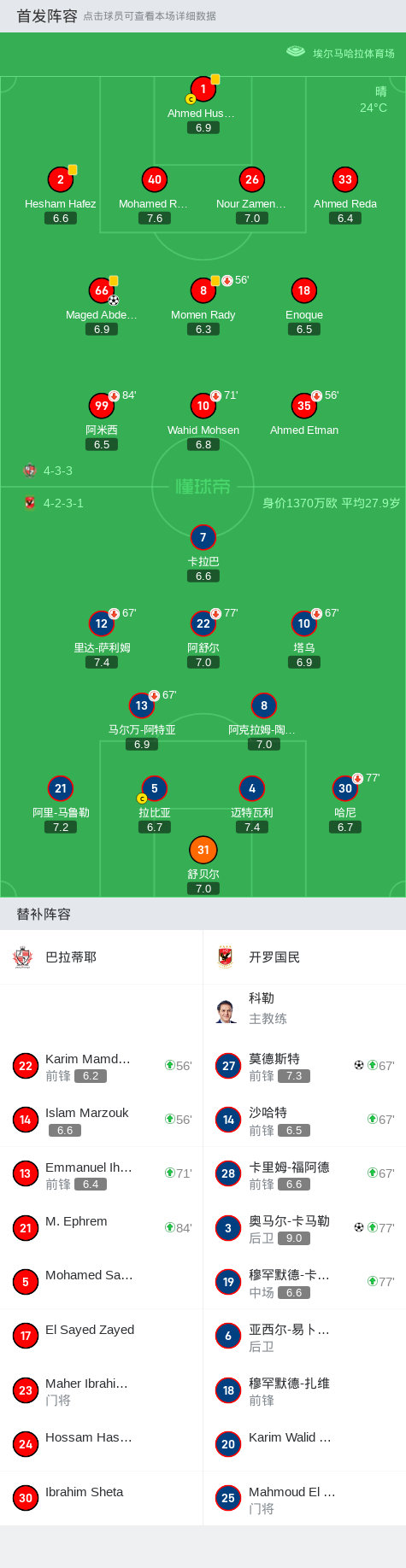Select number 12 里达-萨利姆 player icon
This screenshot has width=406, height=1568.
pyautogui.click(x=102, y=623)
